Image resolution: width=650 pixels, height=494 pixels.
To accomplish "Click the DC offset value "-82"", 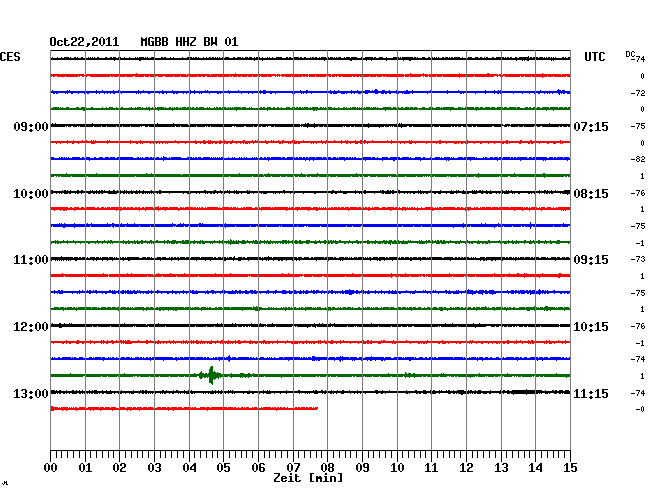I will click(x=638, y=160).
